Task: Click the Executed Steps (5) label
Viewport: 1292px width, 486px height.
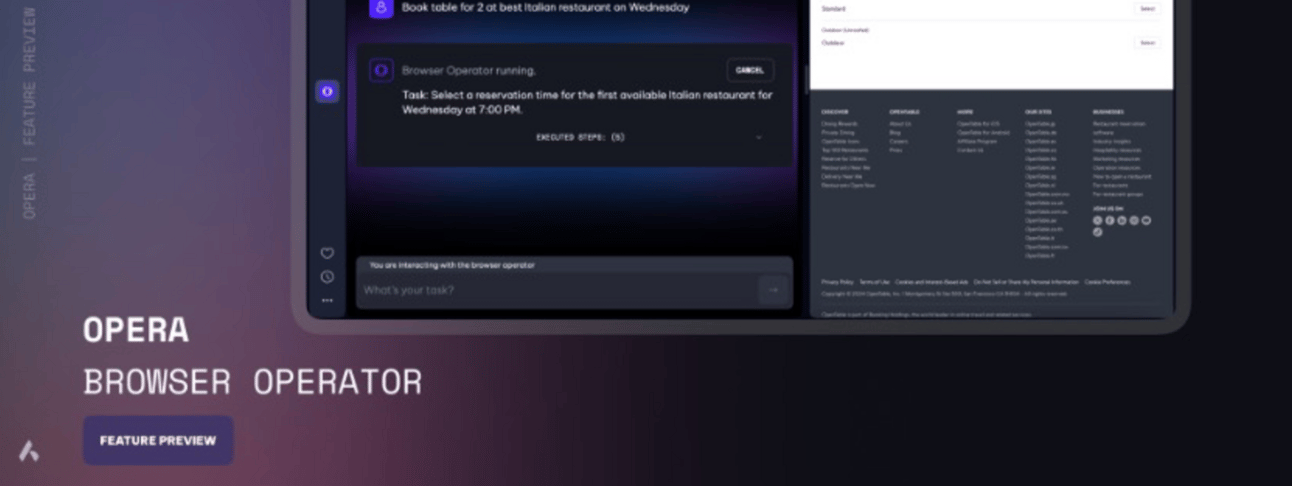Action: [580, 137]
